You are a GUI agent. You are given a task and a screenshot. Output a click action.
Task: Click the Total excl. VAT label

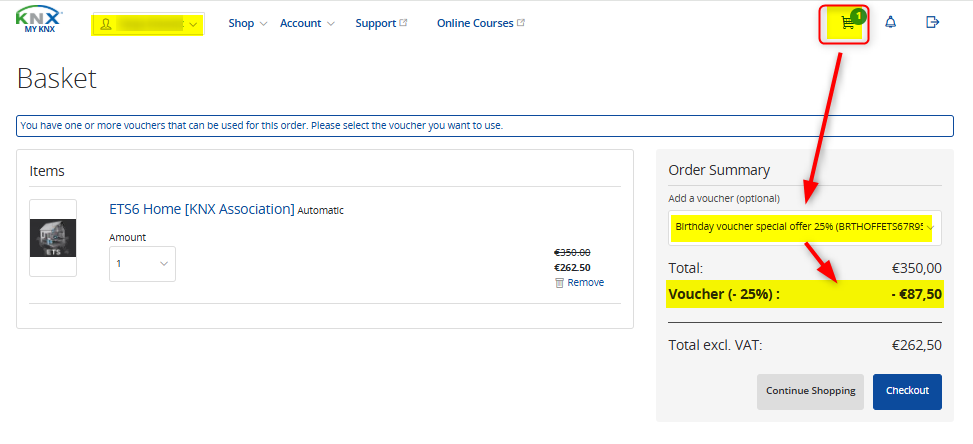click(715, 345)
